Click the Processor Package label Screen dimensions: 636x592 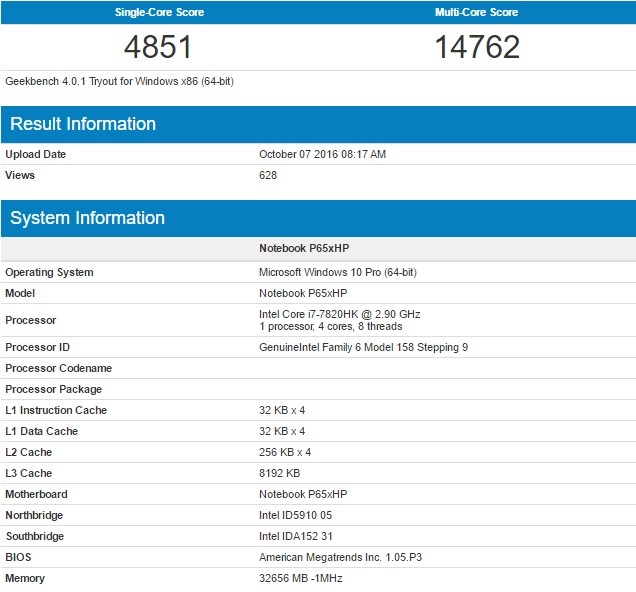pyautogui.click(x=54, y=389)
